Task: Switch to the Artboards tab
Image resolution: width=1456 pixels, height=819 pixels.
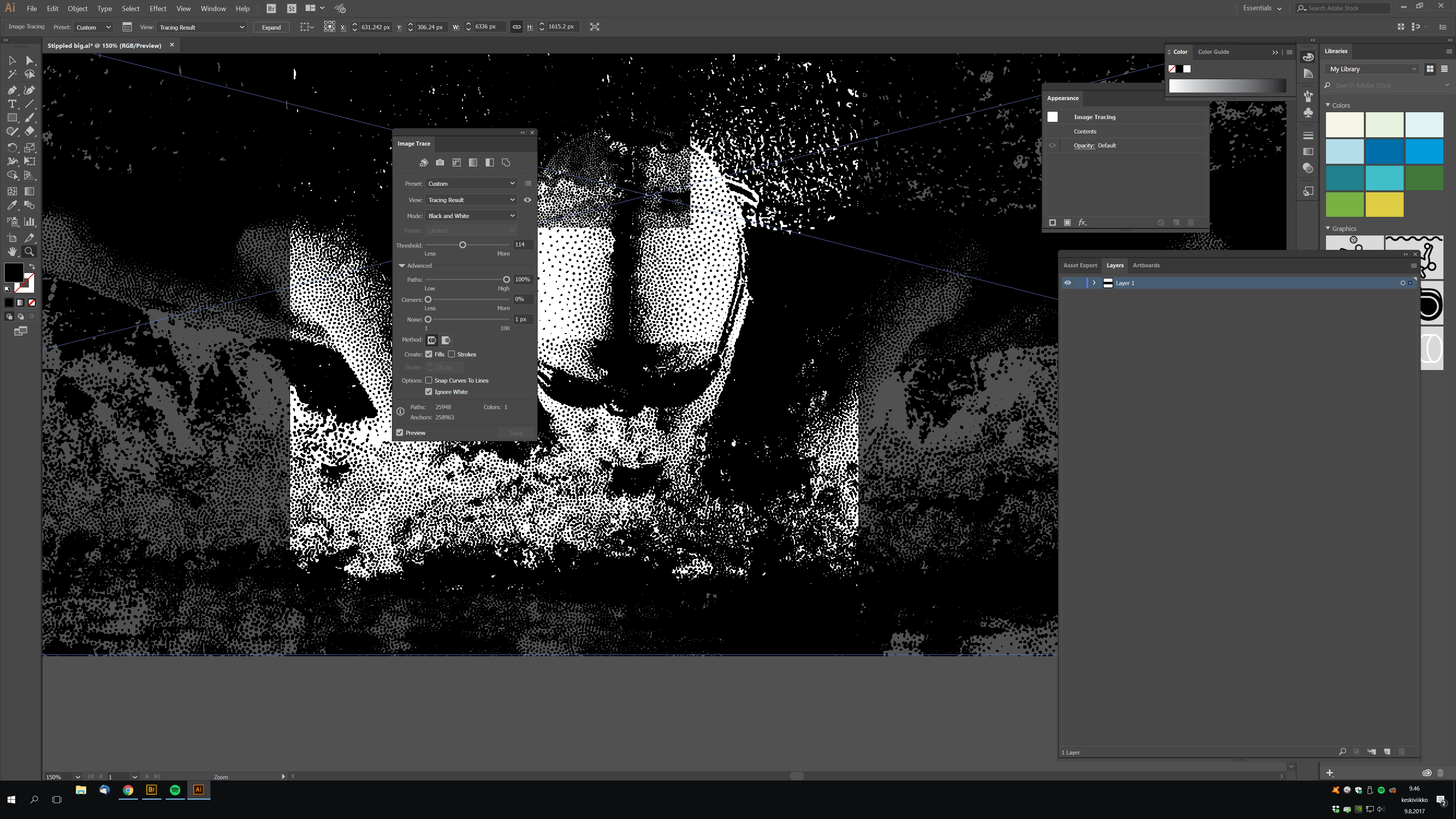Action: click(1146, 265)
